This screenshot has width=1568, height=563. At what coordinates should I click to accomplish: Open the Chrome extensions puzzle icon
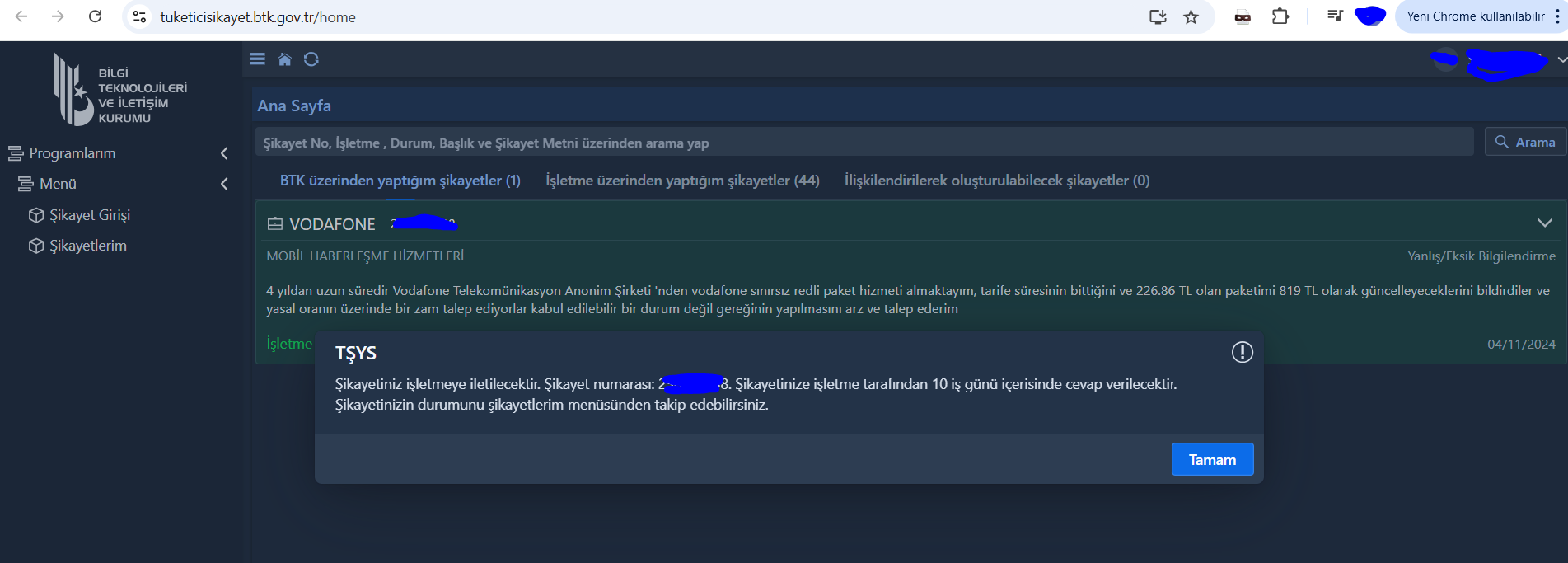coord(1280,16)
